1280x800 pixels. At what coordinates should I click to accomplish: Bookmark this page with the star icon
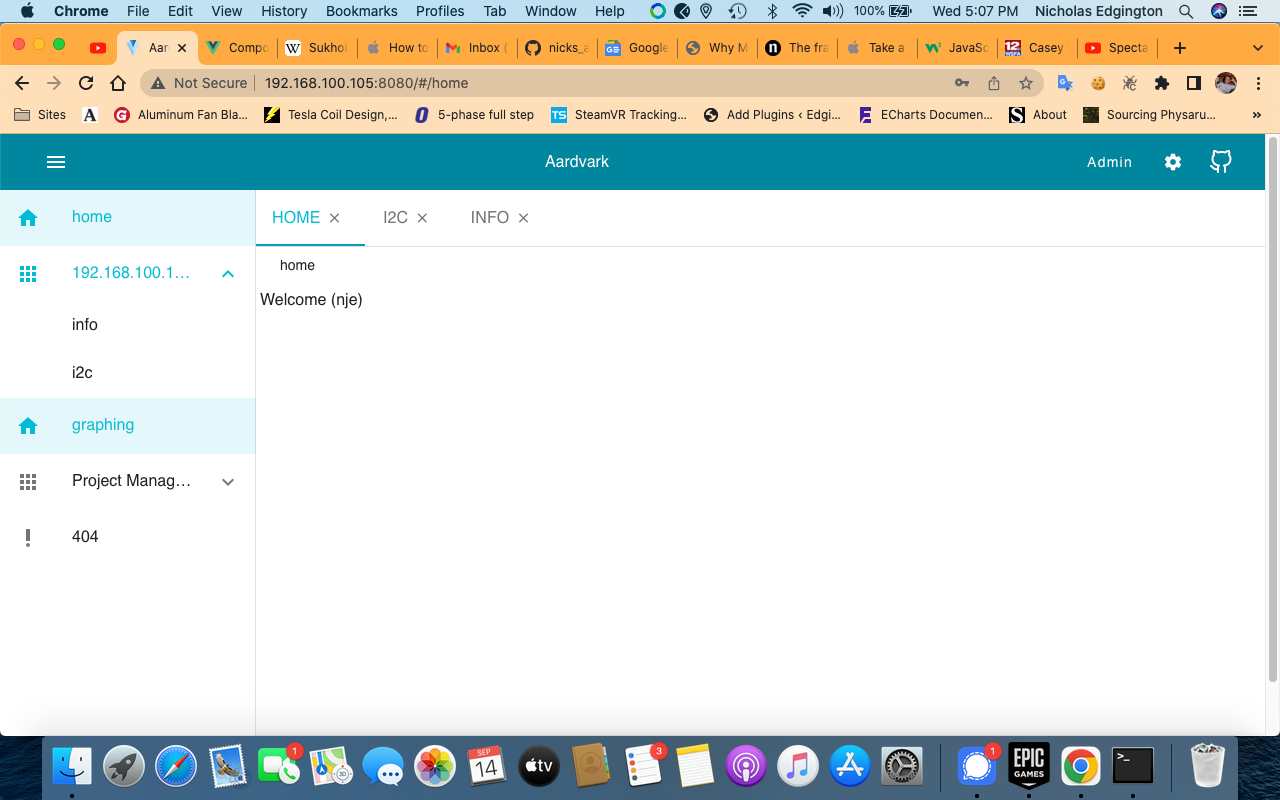coord(1025,83)
